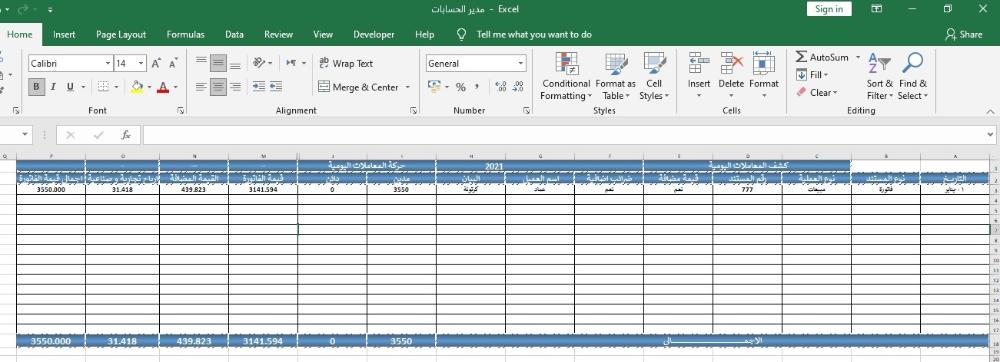Viewport: 1000px width, 362px height.
Task: Open Font dialog launcher
Action: point(181,111)
